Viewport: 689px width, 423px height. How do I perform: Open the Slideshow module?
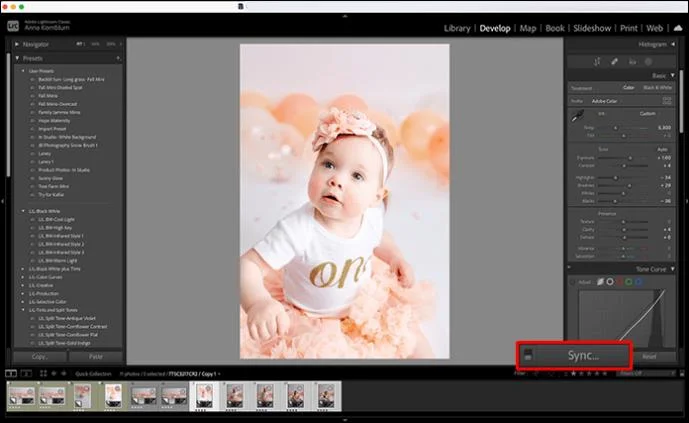click(588, 28)
